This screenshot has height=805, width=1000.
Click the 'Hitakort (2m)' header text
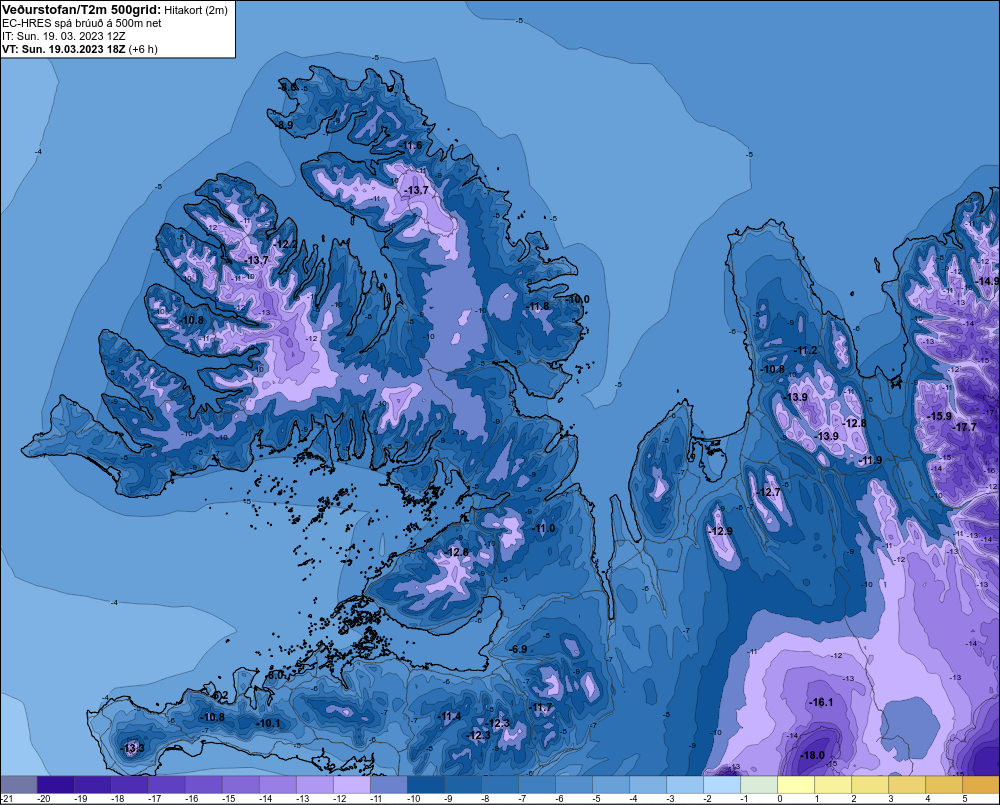click(x=196, y=10)
